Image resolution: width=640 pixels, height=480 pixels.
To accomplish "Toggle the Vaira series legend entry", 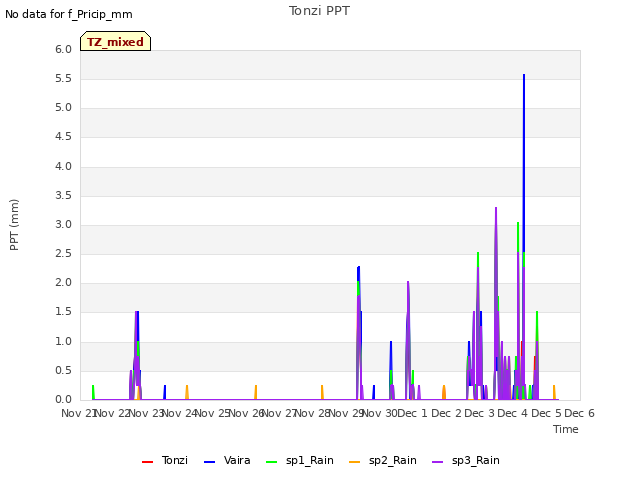I will tap(227, 460).
